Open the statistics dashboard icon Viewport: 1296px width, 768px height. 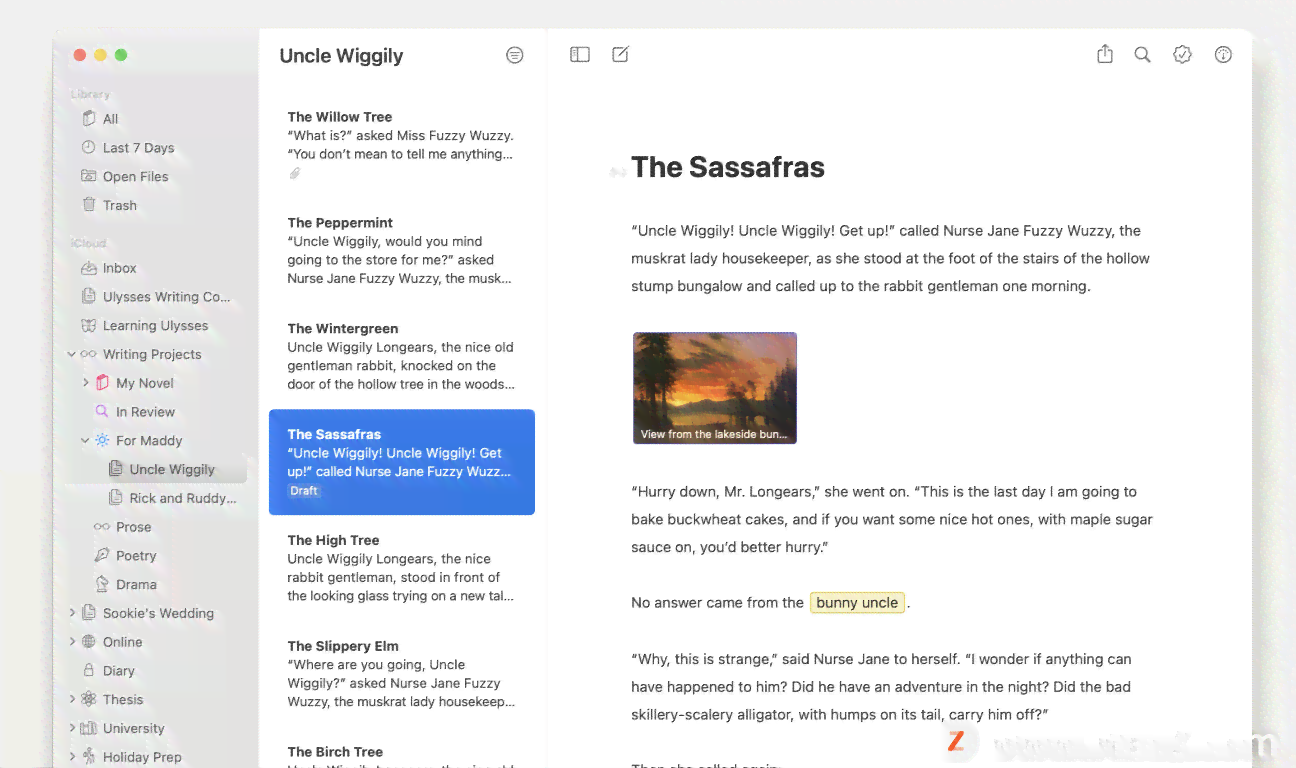coord(1223,55)
